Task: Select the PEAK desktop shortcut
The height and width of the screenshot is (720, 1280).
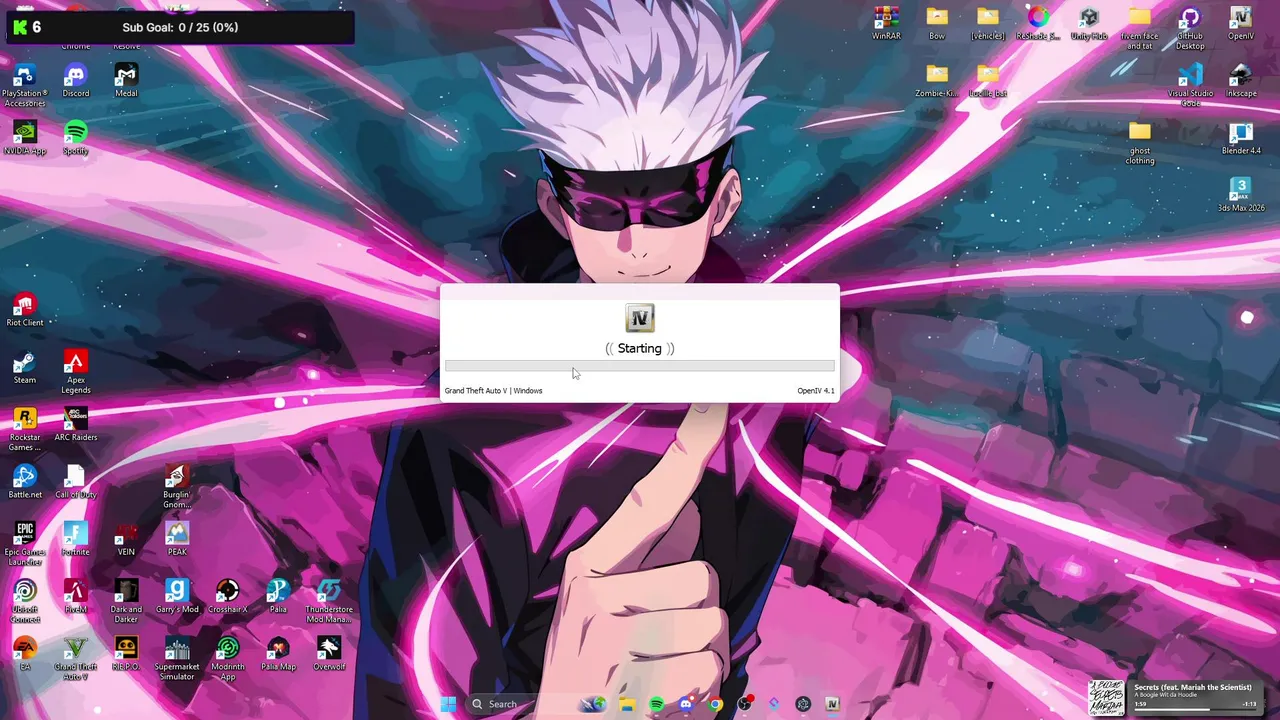Action: tap(177, 540)
